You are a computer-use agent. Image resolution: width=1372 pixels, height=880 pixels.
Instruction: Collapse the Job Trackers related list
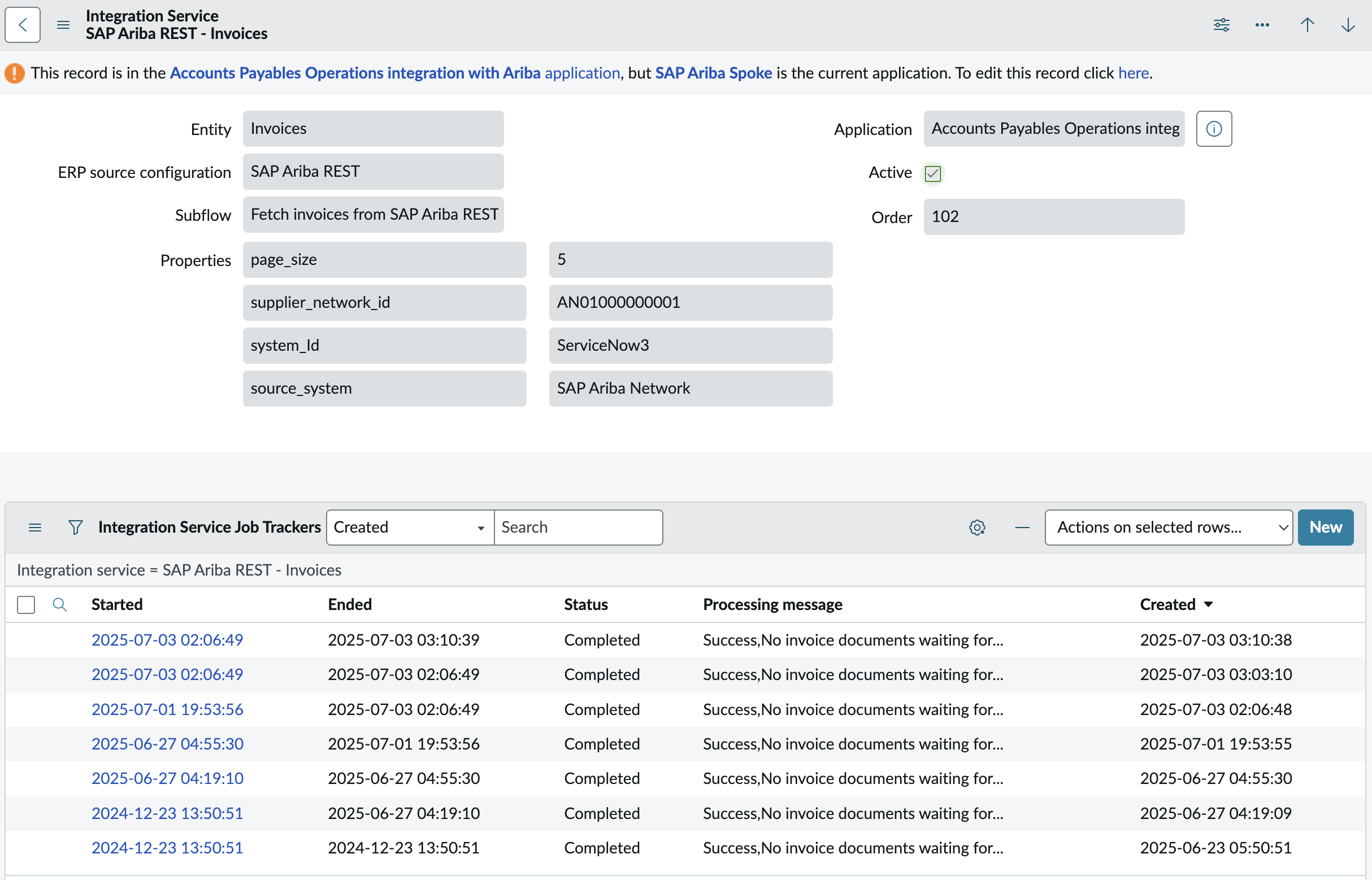(1022, 528)
